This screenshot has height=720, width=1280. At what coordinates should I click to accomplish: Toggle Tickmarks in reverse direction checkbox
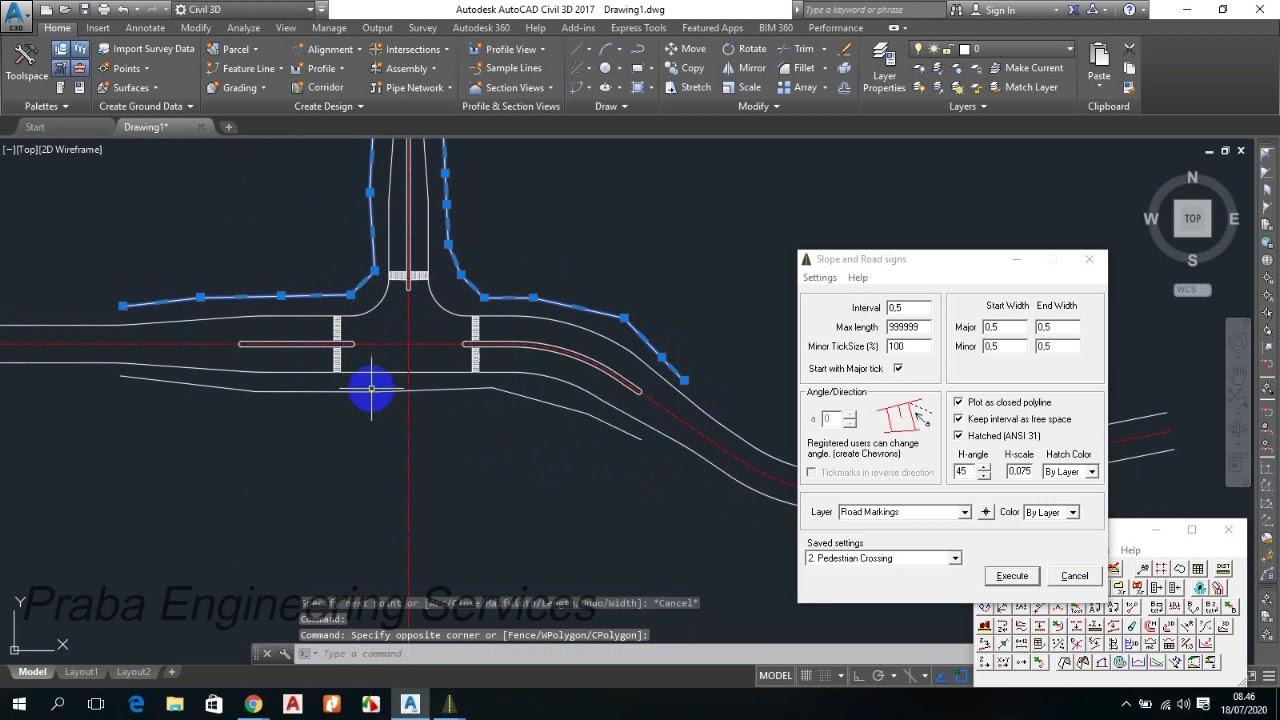point(812,472)
